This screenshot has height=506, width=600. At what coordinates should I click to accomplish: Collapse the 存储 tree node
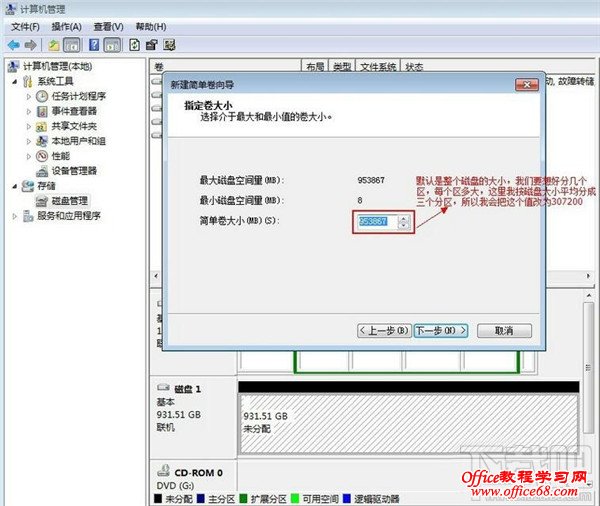click(15, 186)
